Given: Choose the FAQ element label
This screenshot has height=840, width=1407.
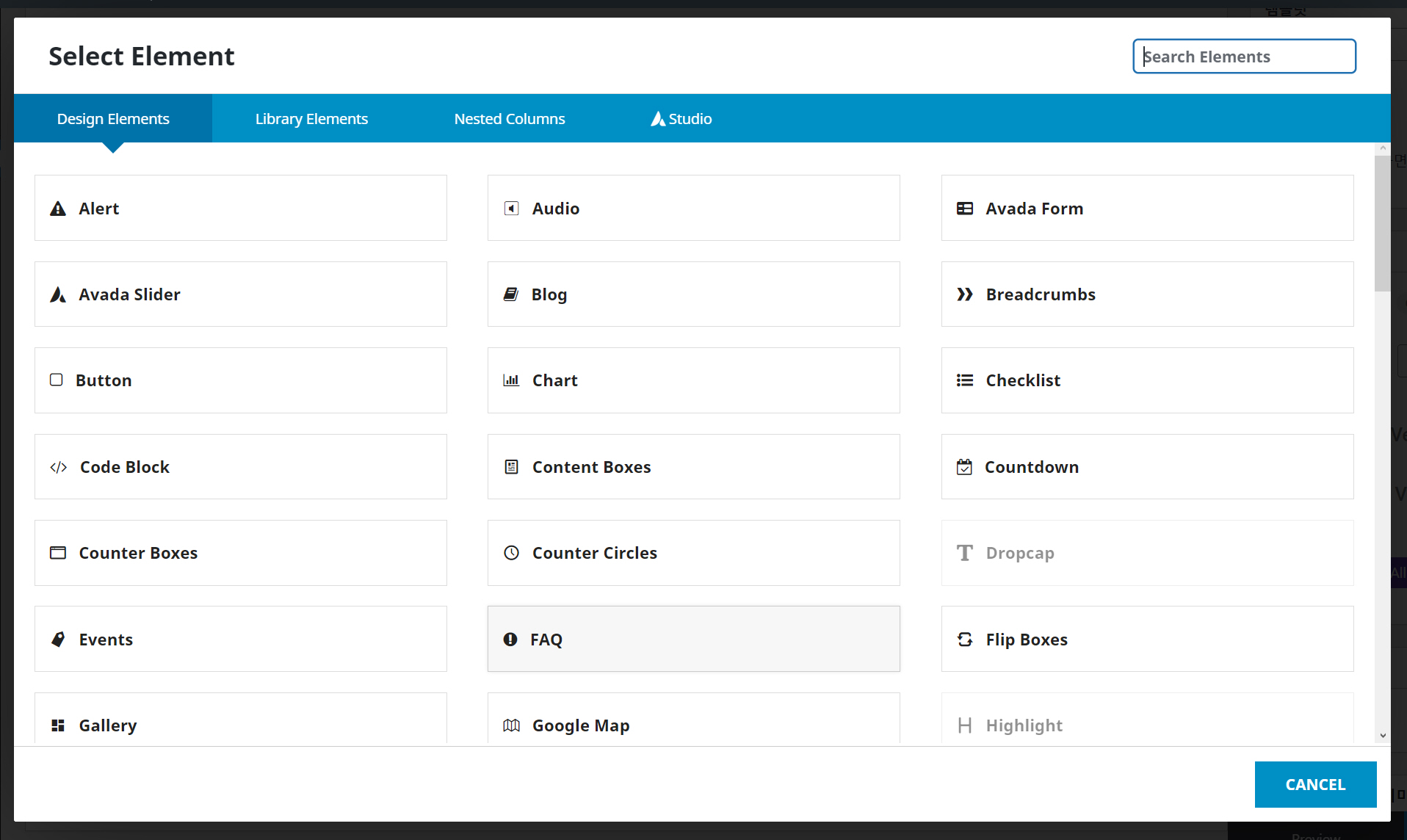Looking at the screenshot, I should pyautogui.click(x=546, y=640).
